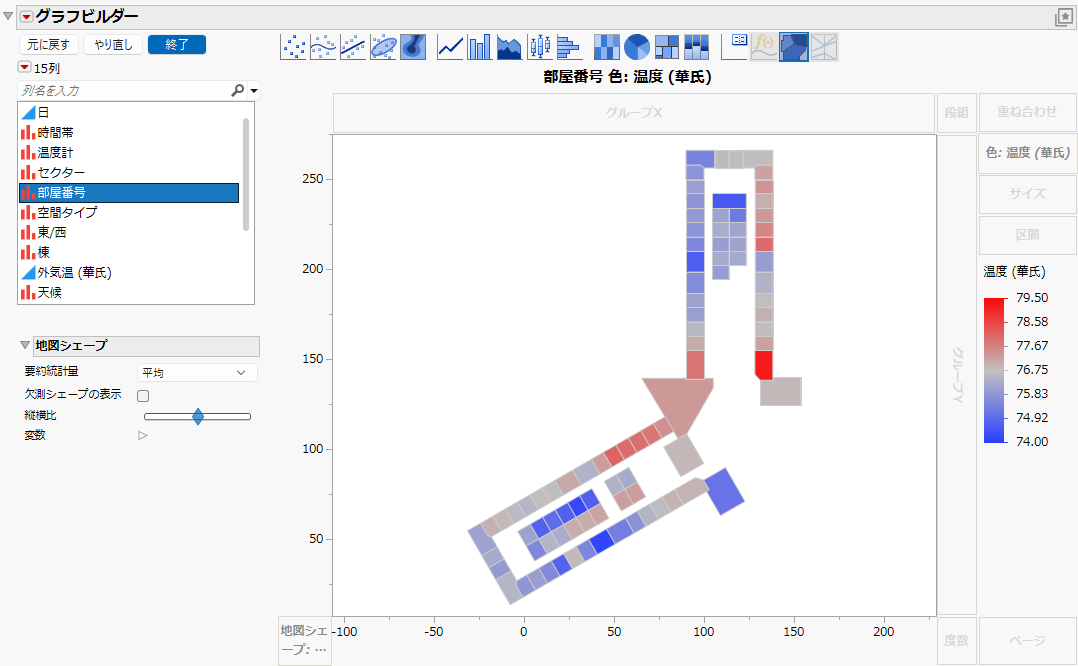Select the Pie chart element icon

tap(637, 47)
